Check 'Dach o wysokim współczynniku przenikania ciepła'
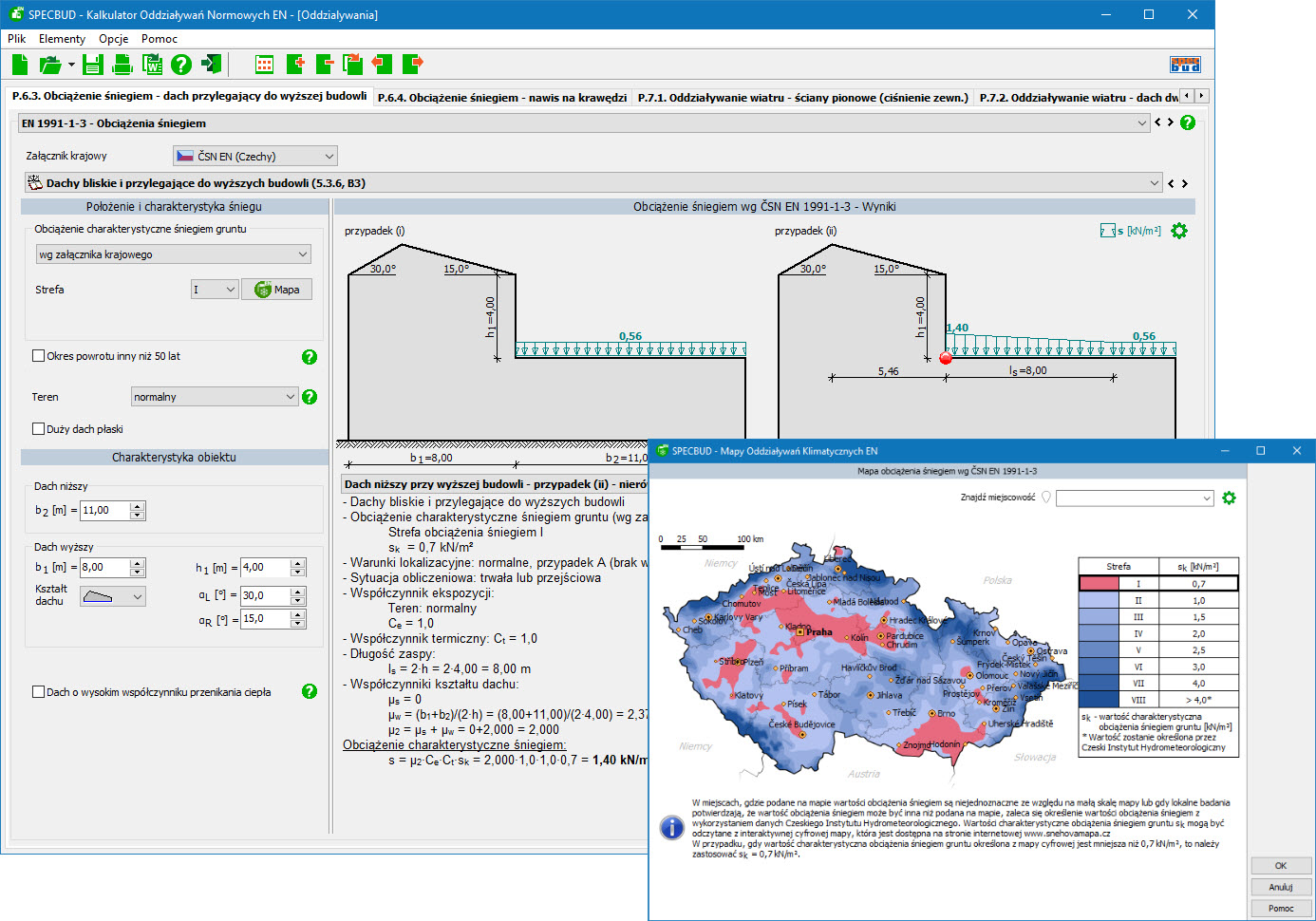 [39, 692]
